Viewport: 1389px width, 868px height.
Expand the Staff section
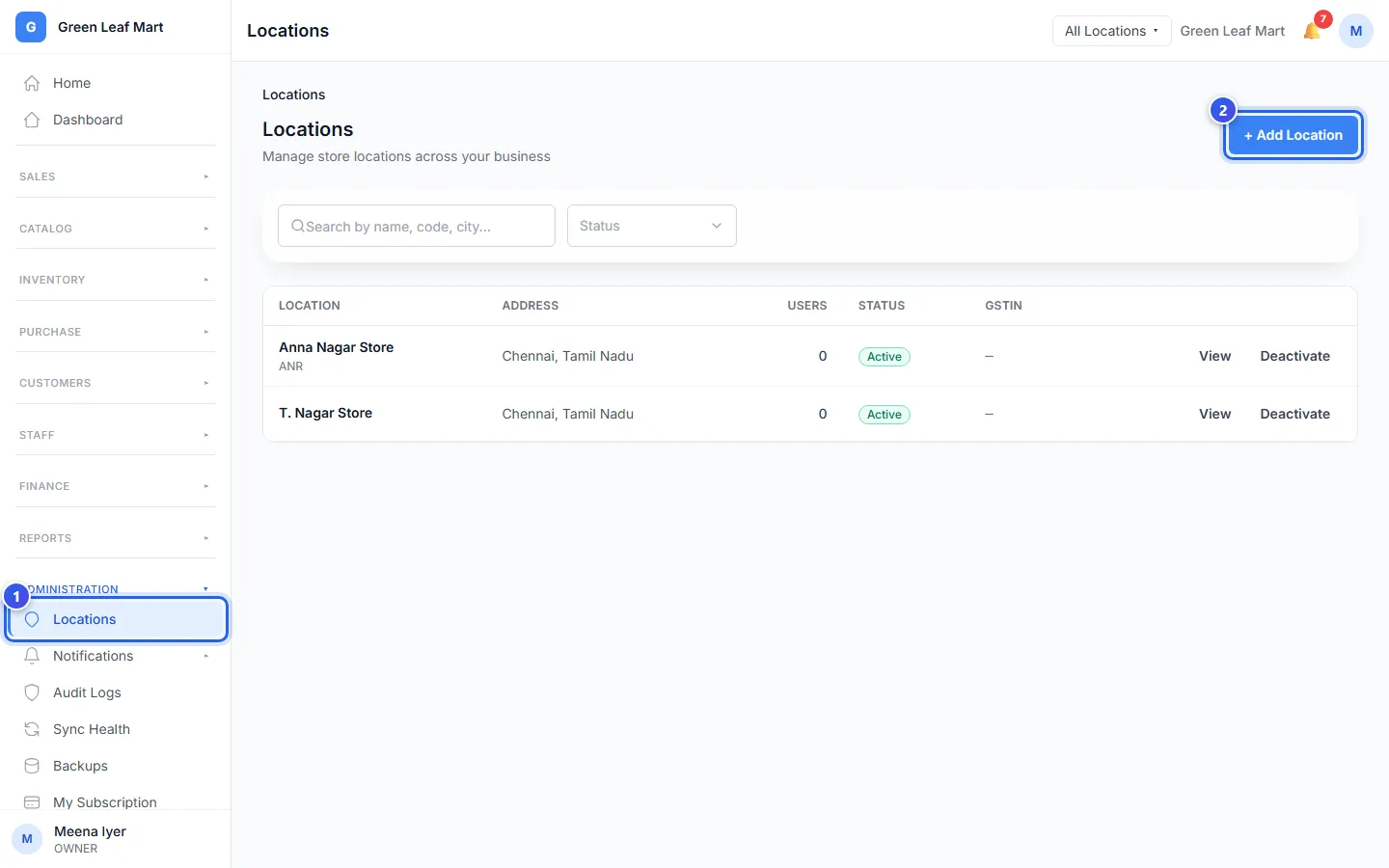point(116,435)
